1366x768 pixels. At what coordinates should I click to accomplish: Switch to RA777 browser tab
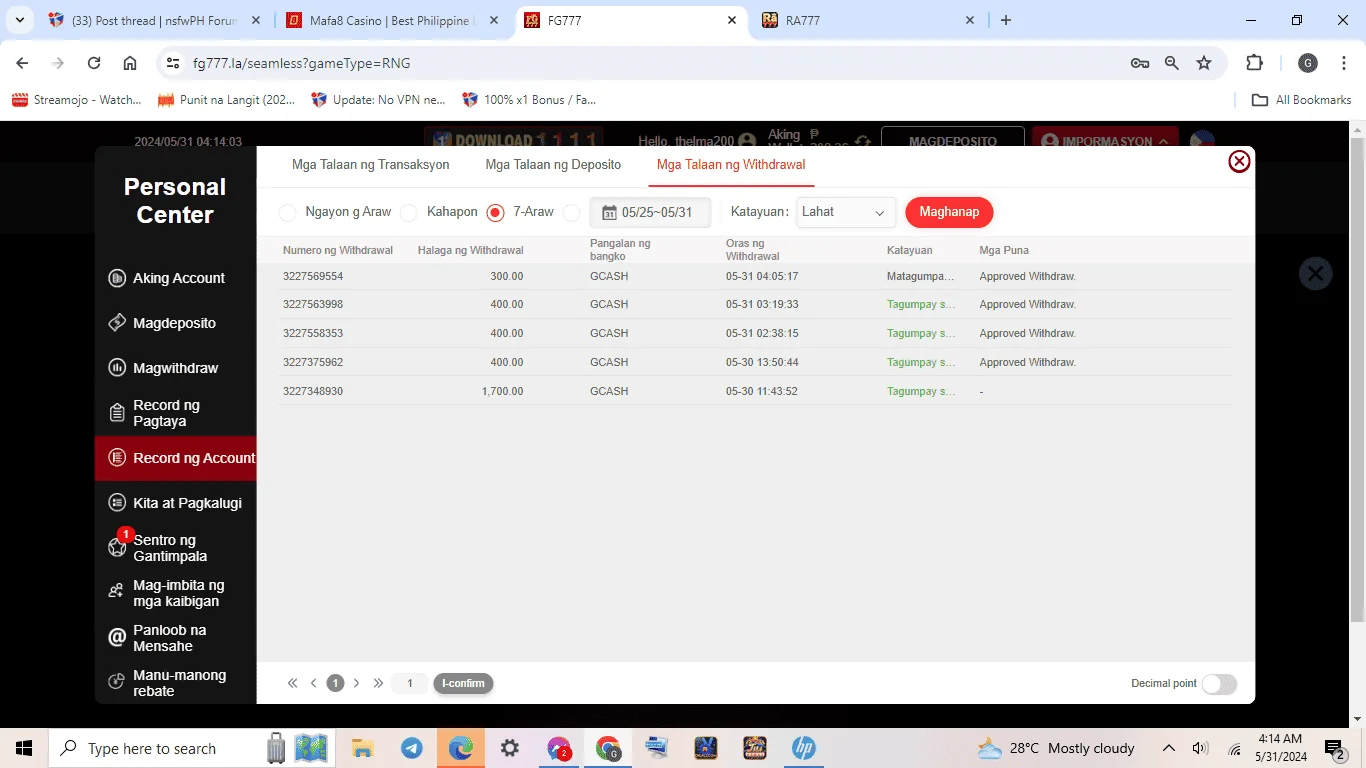click(868, 20)
